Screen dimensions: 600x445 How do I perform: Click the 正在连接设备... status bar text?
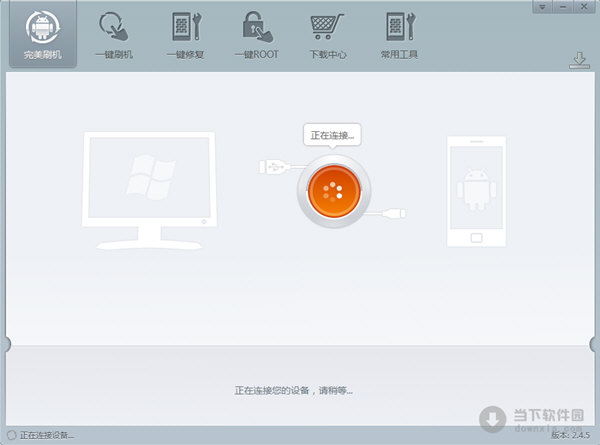pyautogui.click(x=47, y=435)
